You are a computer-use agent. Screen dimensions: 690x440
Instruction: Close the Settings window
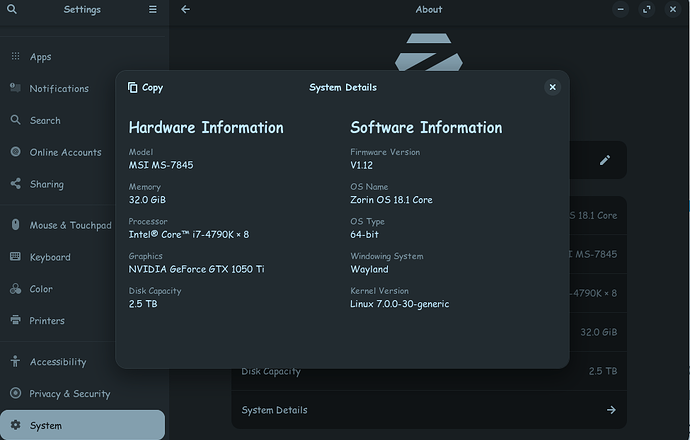673,9
